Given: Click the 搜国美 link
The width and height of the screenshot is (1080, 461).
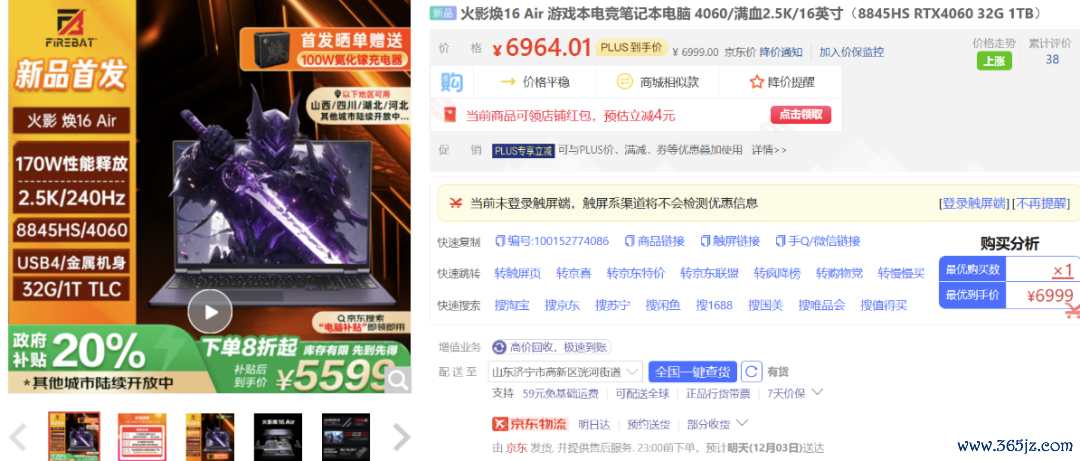Looking at the screenshot, I should click(x=766, y=305).
